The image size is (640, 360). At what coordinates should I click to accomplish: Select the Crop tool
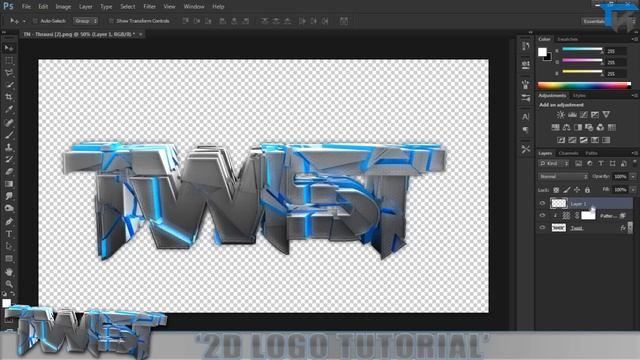9,97
